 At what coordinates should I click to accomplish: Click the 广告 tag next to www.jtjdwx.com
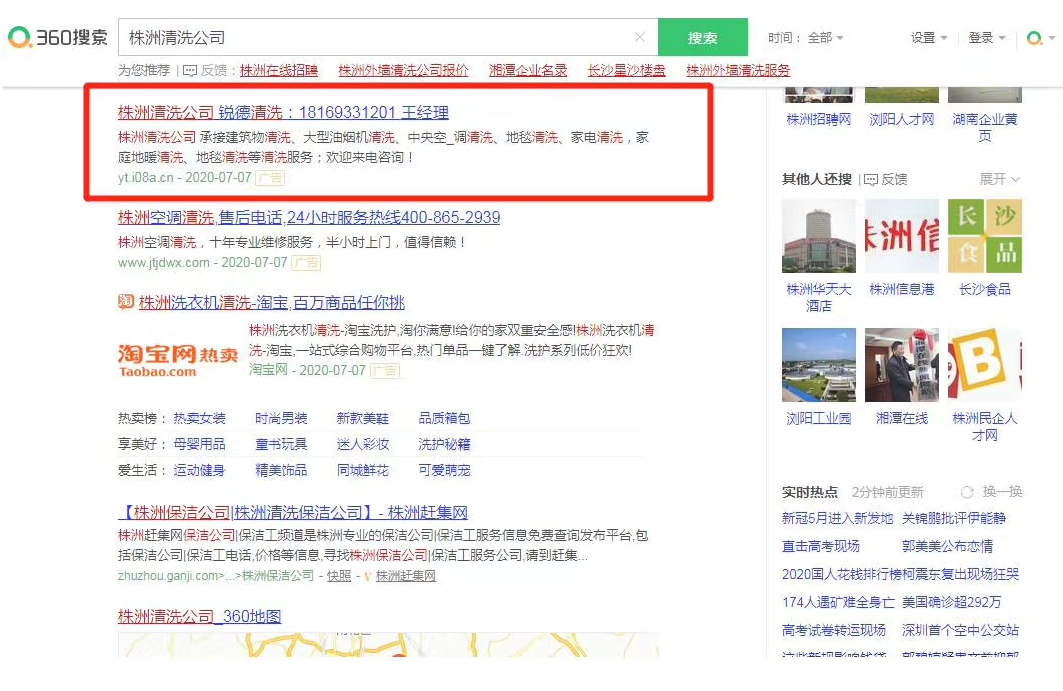[x=306, y=262]
